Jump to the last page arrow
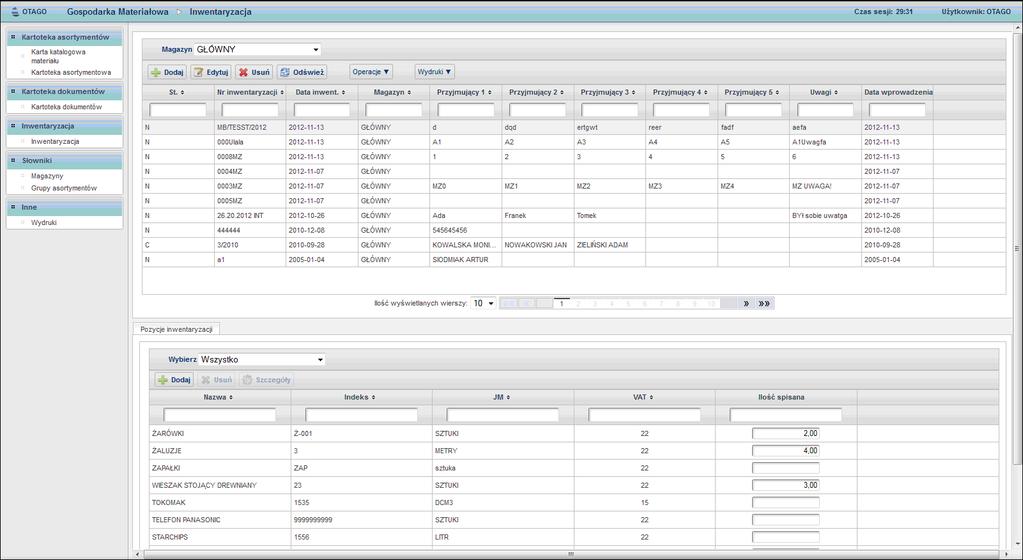Screen dimensions: 1023x560 pyautogui.click(x=764, y=303)
